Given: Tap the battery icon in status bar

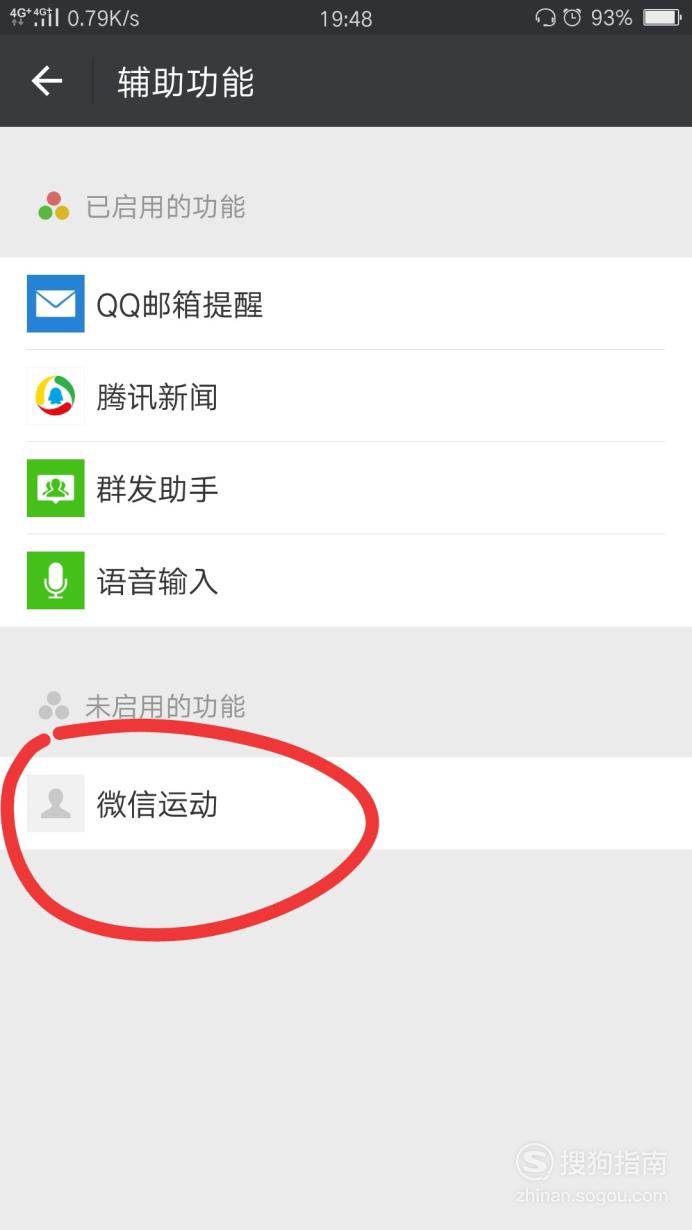Looking at the screenshot, I should point(662,17).
